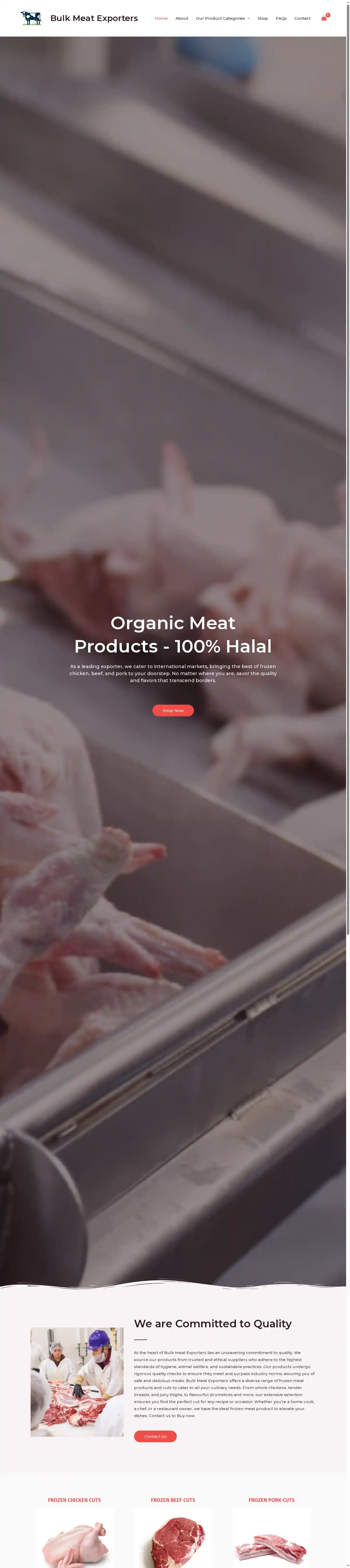Navigate to FAQs
Viewport: 350px width, 1568px height.
[281, 18]
